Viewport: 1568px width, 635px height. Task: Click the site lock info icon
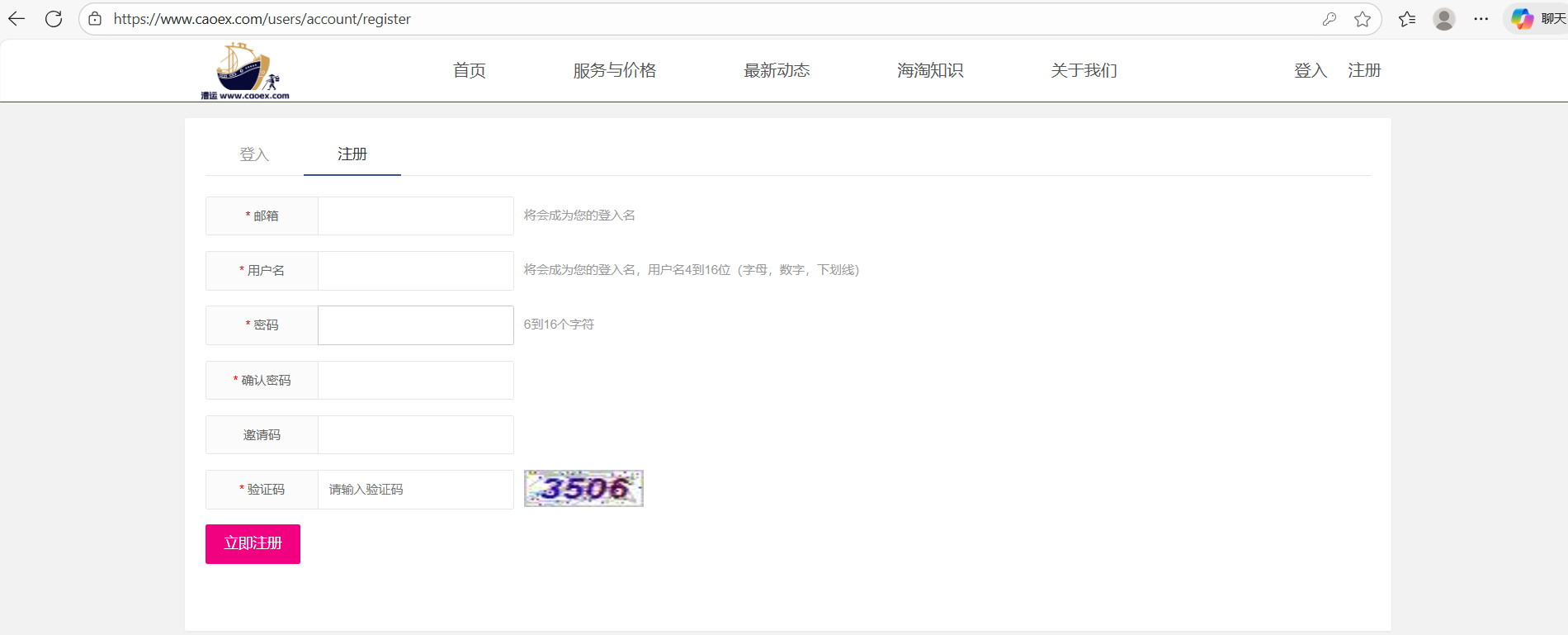click(x=96, y=19)
